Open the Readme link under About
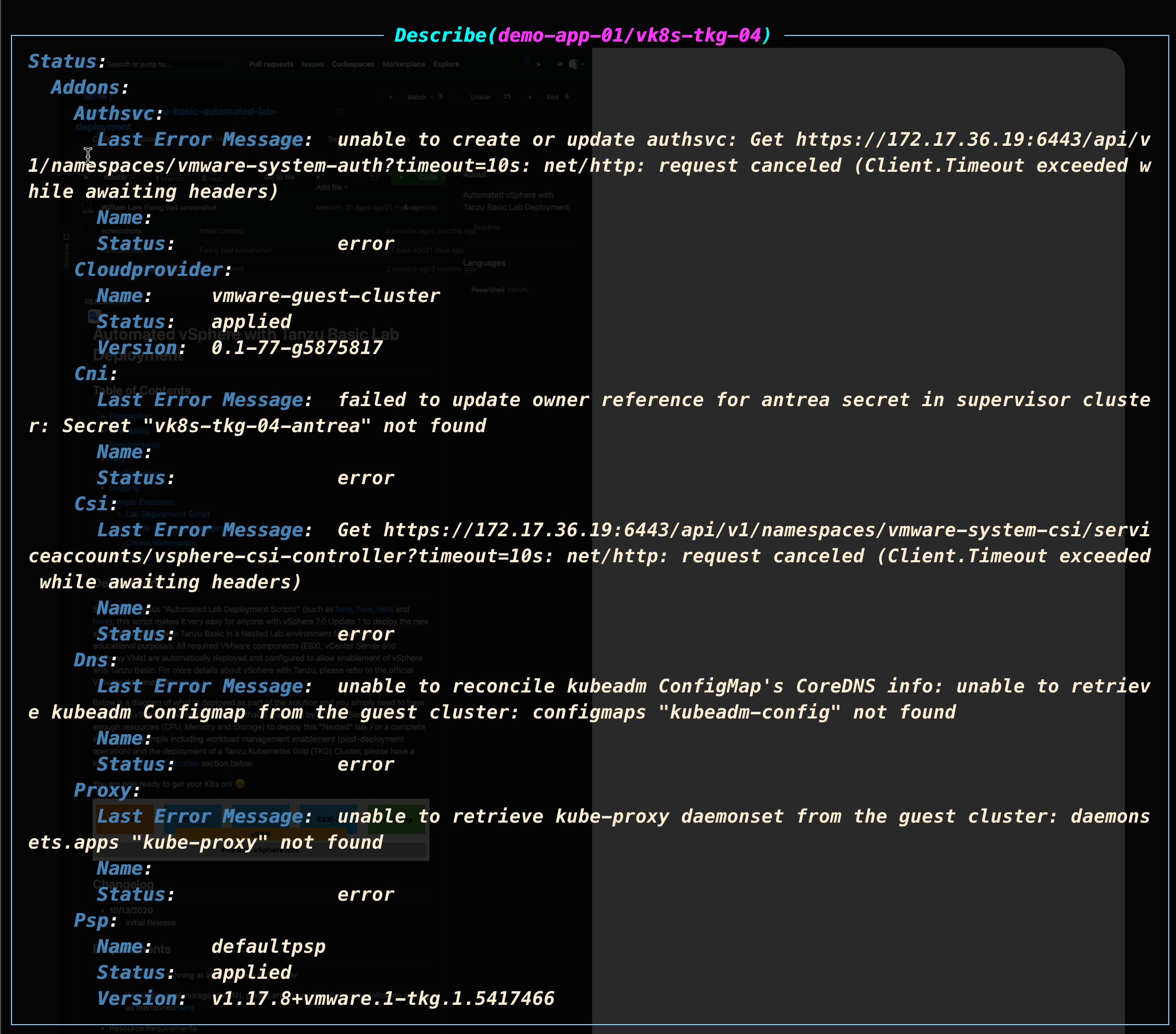The width and height of the screenshot is (1176, 1034). tap(487, 228)
